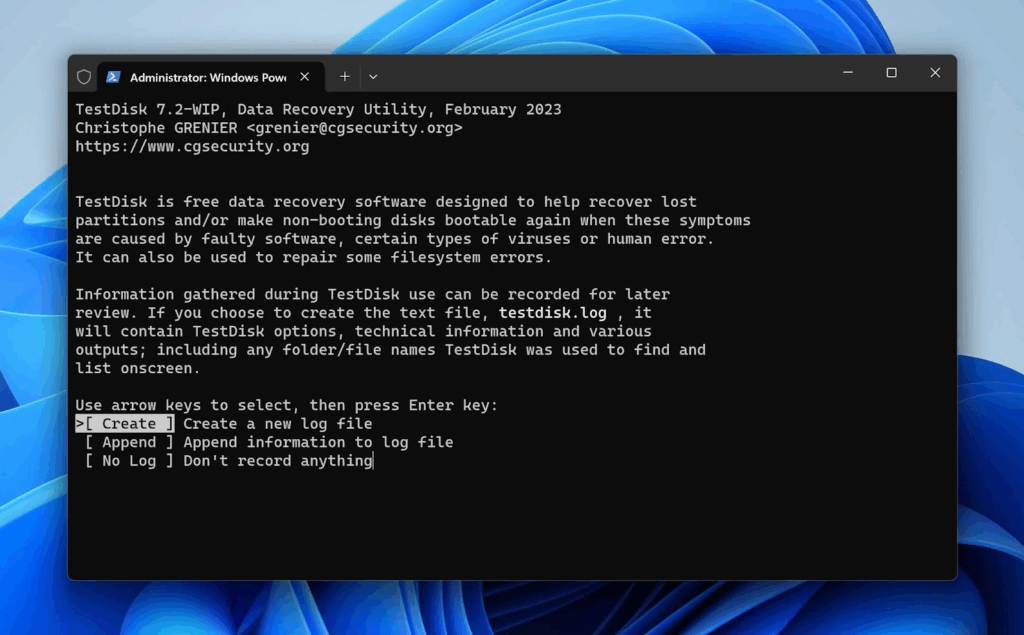Minimize the terminal window
This screenshot has width=1024, height=635.
[x=847, y=73]
